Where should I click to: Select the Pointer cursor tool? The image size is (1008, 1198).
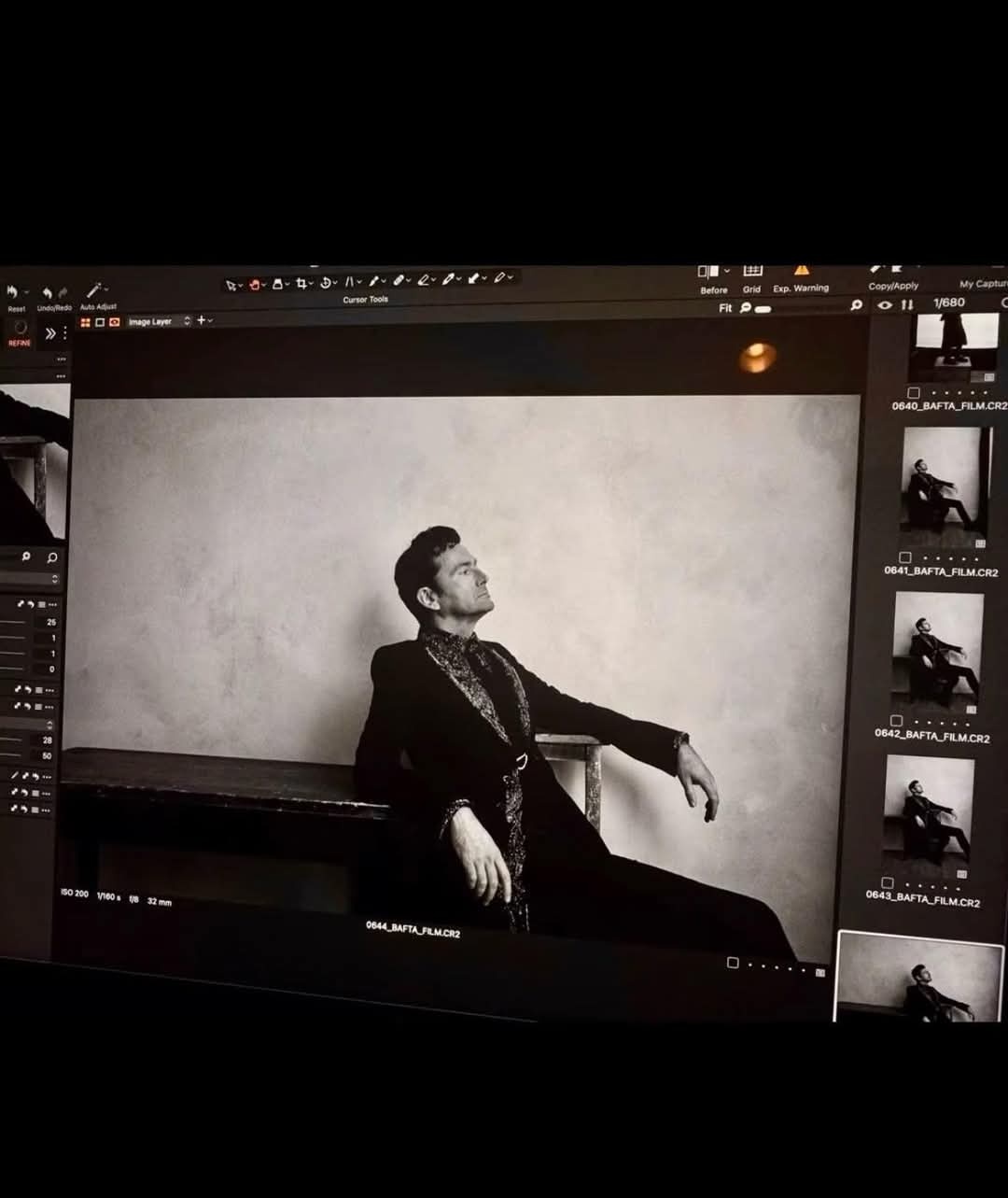[231, 284]
